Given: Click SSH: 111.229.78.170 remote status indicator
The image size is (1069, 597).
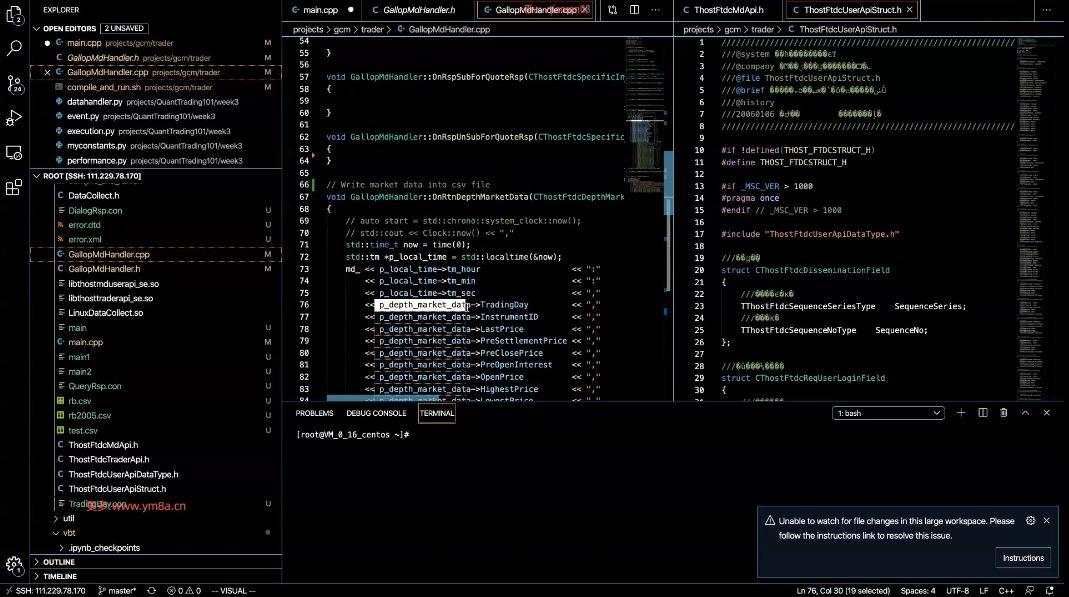Looking at the screenshot, I should pyautogui.click(x=46, y=591).
